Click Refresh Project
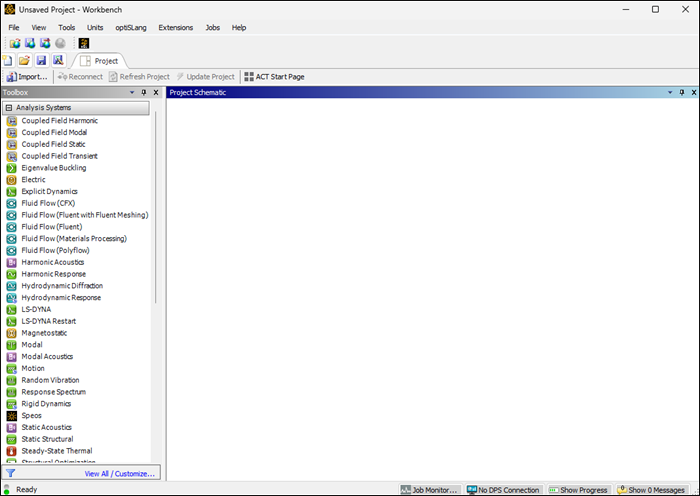The height and width of the screenshot is (496, 700). click(x=139, y=77)
